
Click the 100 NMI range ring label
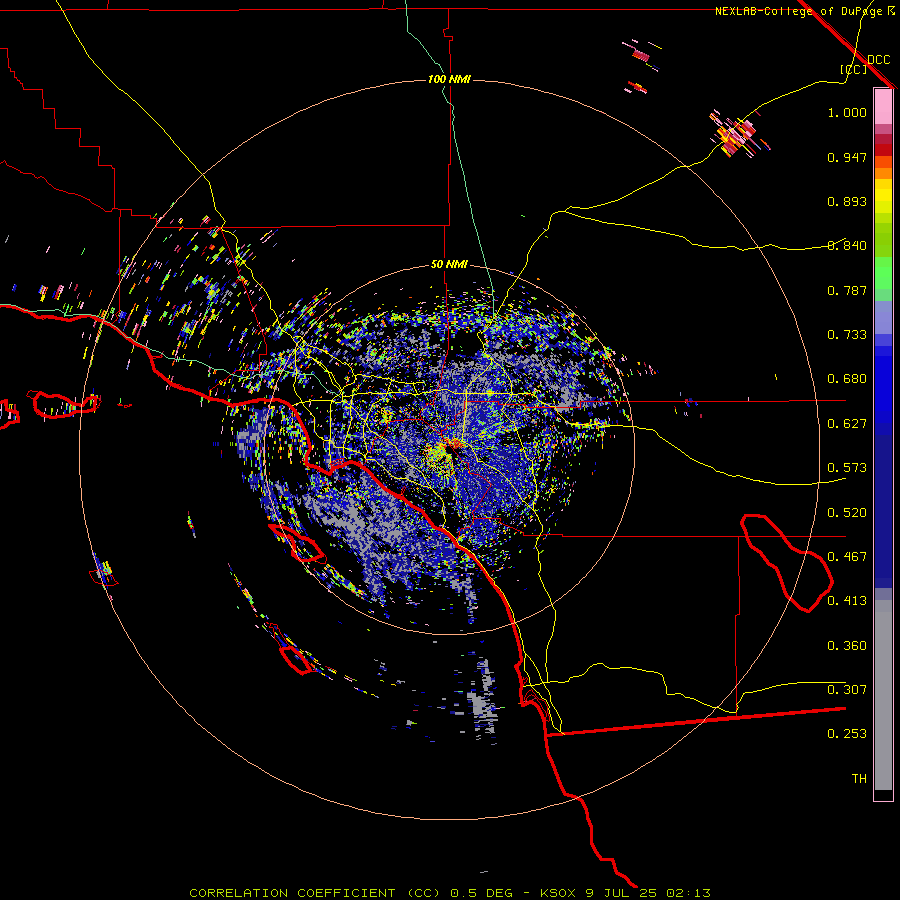(x=449, y=79)
